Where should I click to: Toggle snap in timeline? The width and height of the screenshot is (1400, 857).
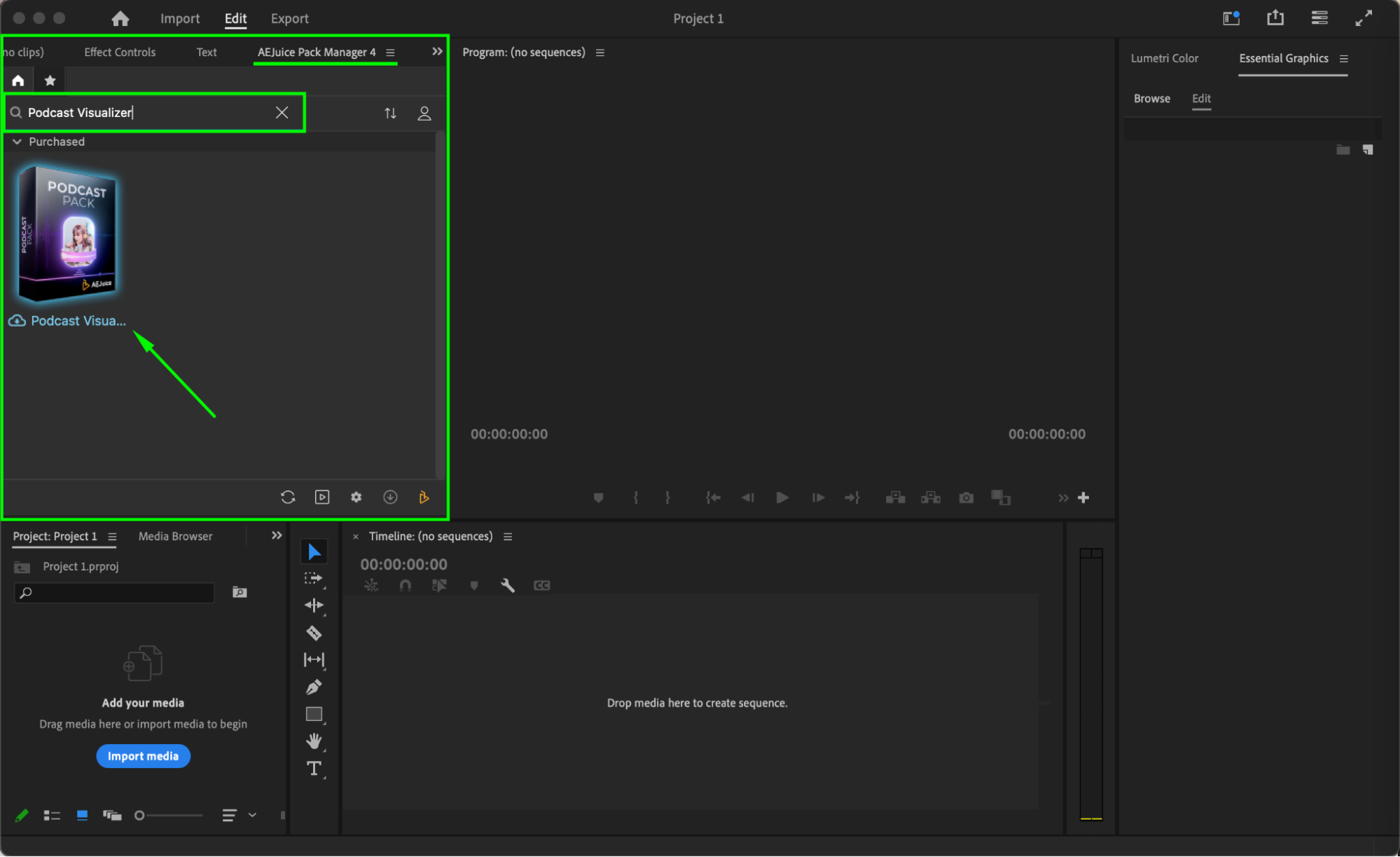(405, 585)
